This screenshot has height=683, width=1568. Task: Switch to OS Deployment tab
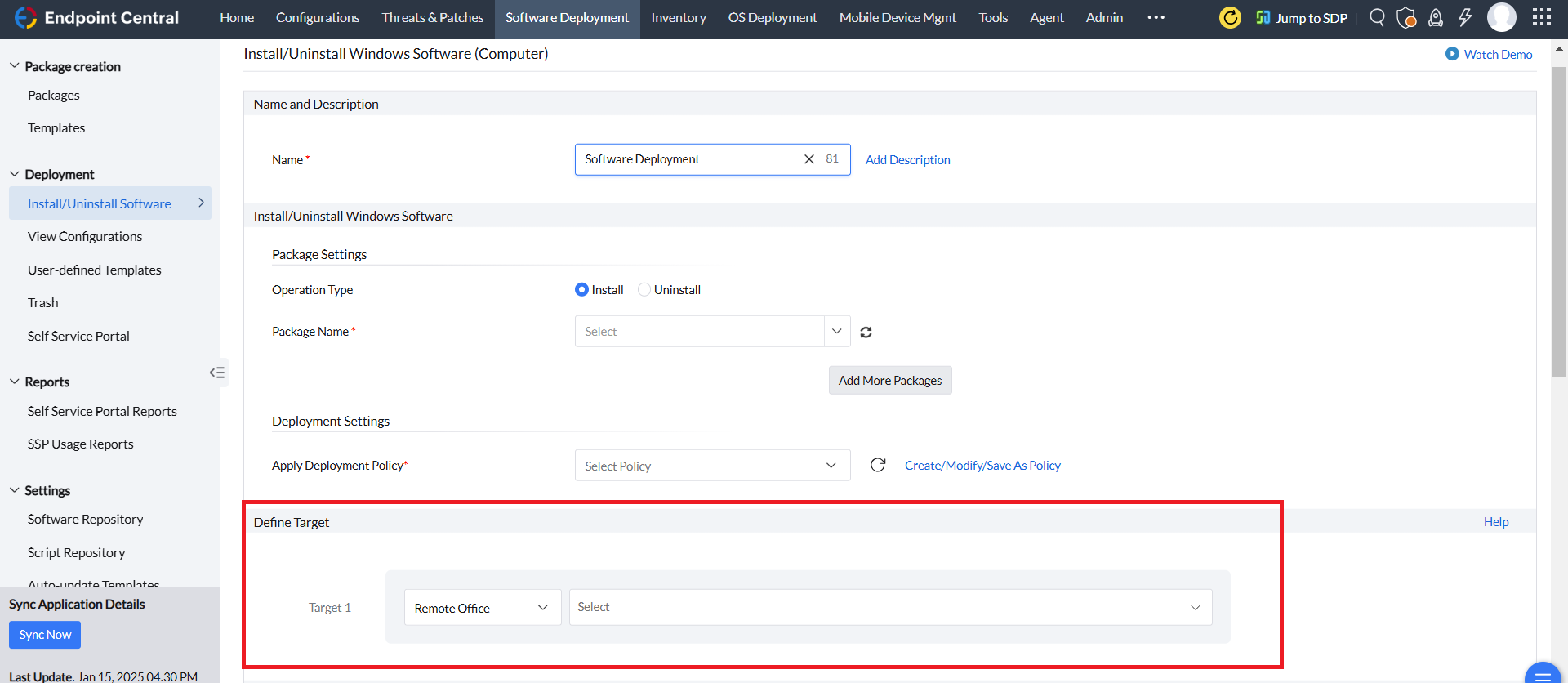point(773,18)
